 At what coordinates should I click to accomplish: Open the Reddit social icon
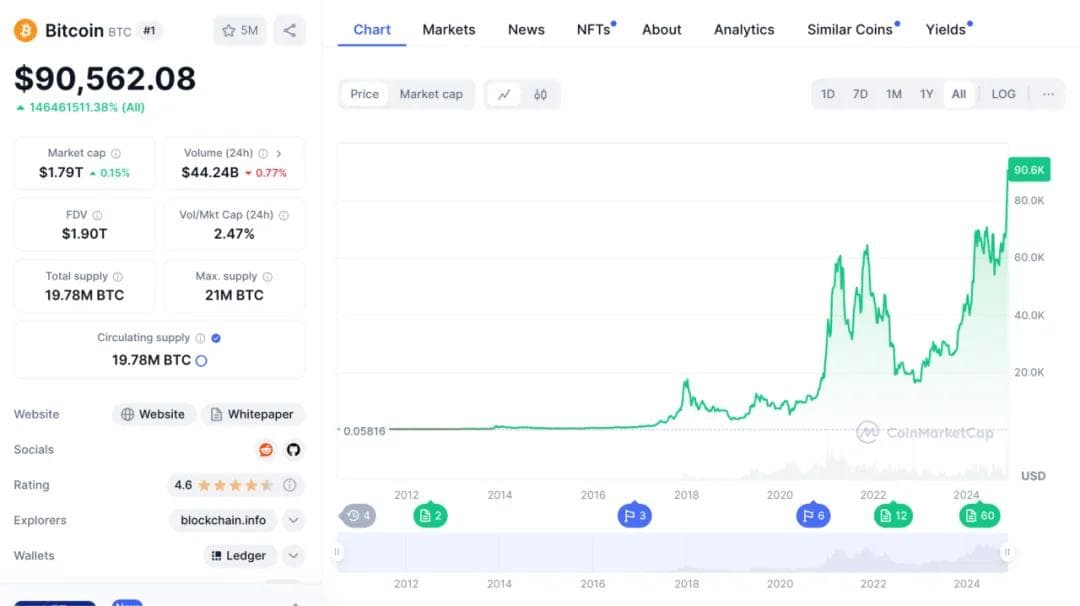(x=266, y=450)
